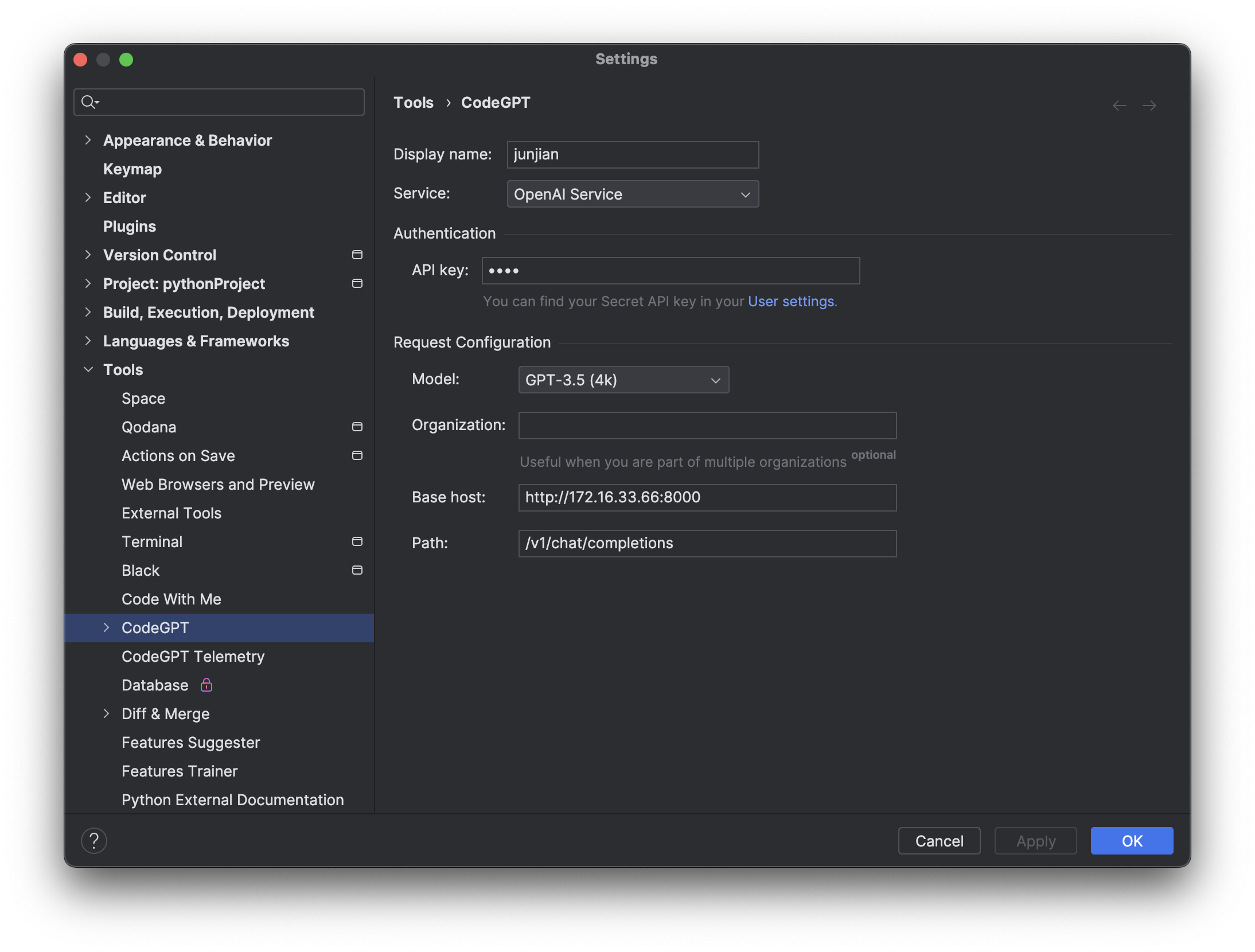The width and height of the screenshot is (1255, 952).
Task: Focus the API key field
Action: pyautogui.click(x=670, y=271)
